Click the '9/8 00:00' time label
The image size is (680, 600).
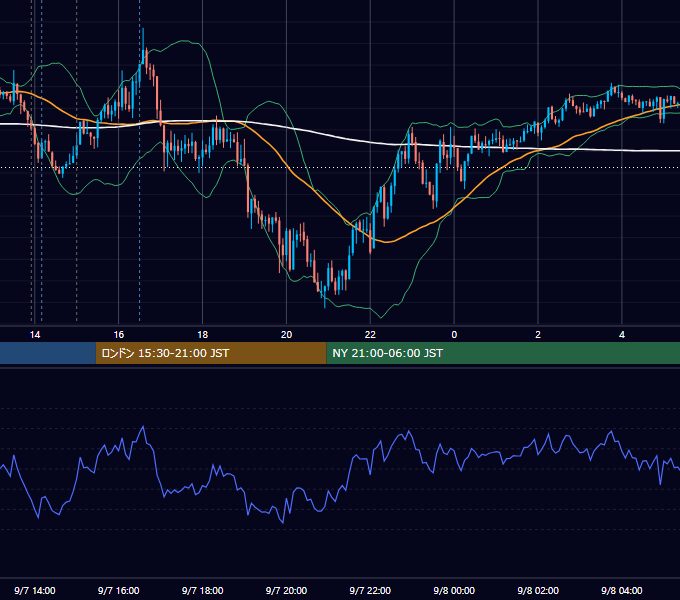point(454,590)
